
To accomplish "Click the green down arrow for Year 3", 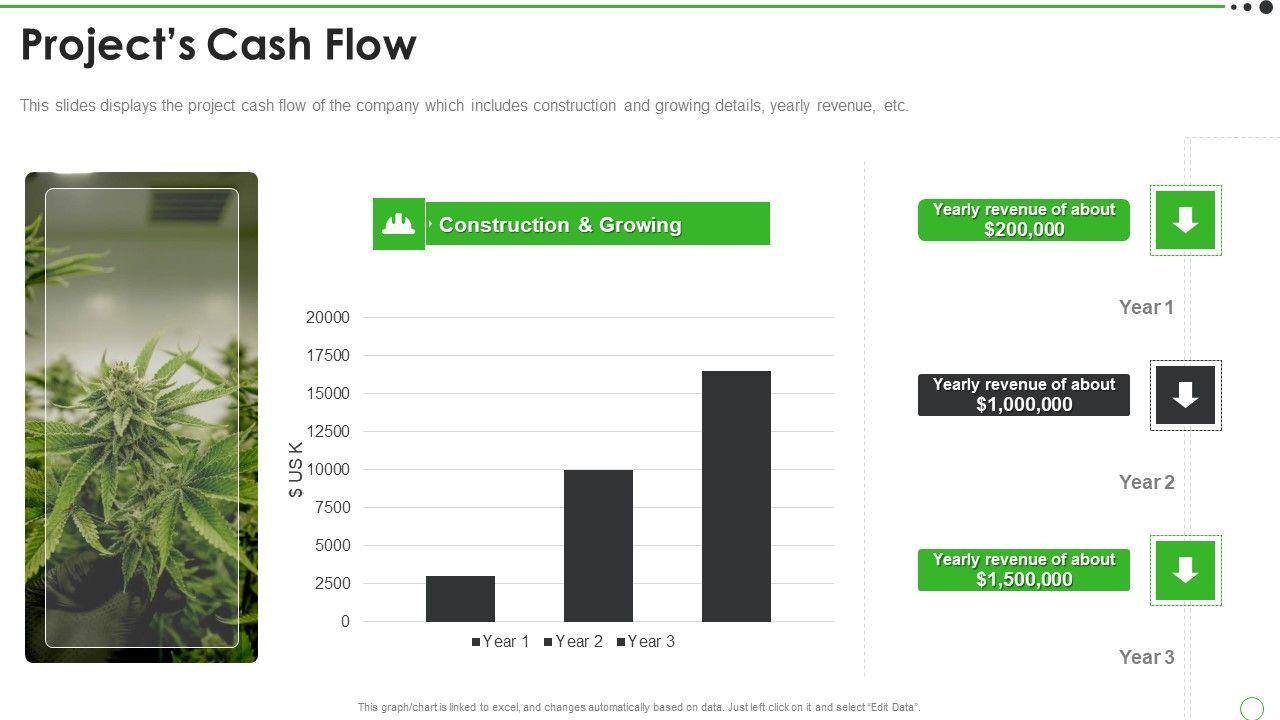I will [x=1185, y=570].
